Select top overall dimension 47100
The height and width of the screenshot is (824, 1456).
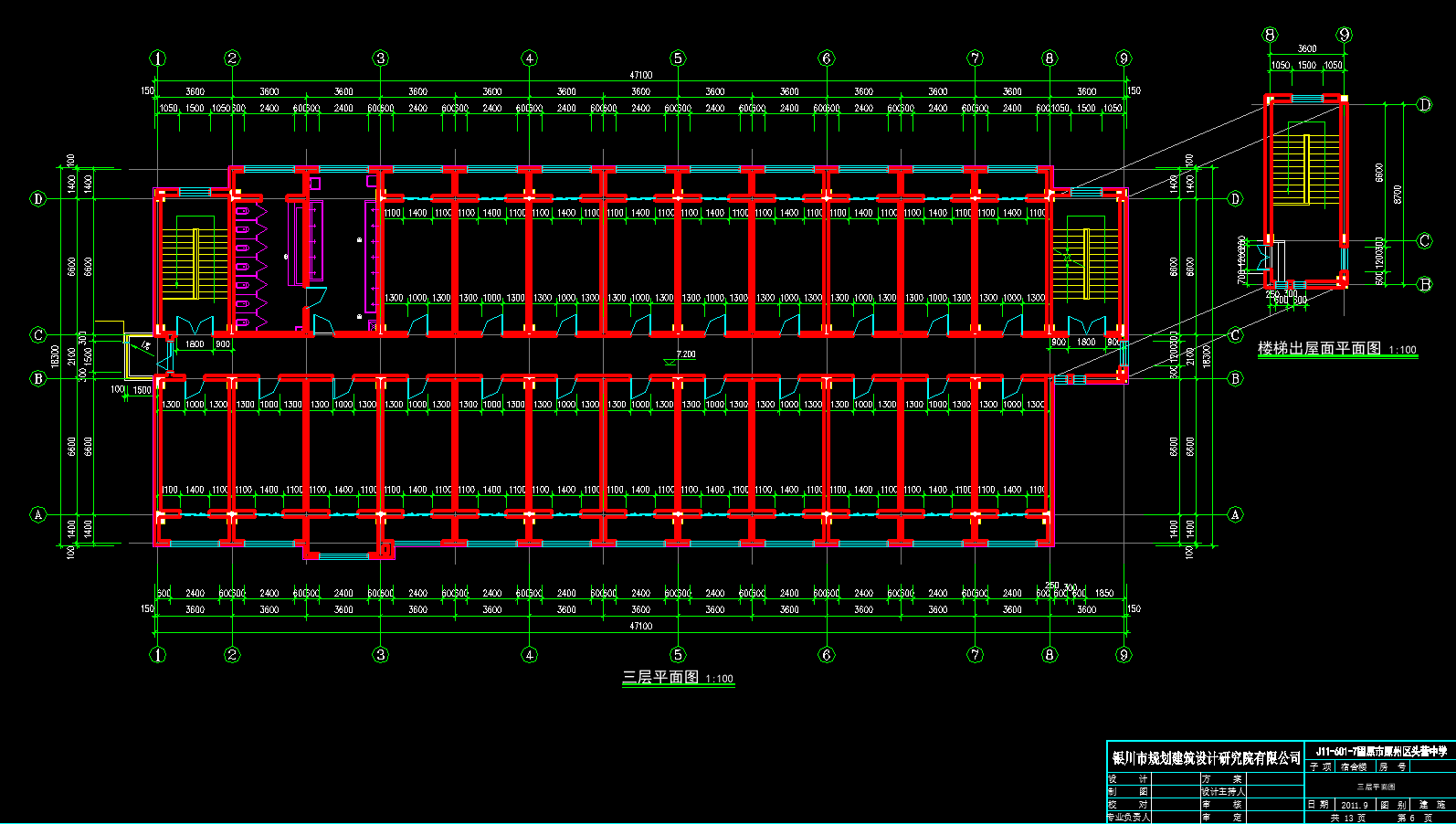pyautogui.click(x=640, y=75)
